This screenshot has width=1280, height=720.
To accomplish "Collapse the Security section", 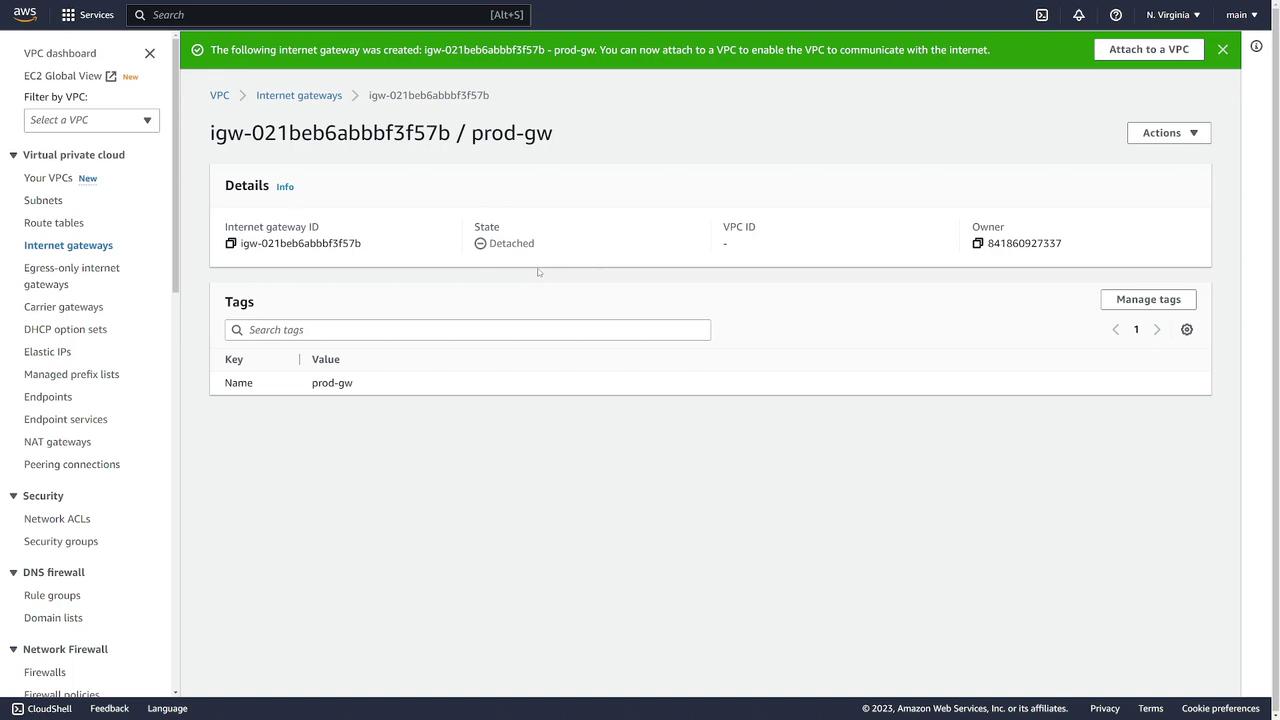I will [14, 496].
